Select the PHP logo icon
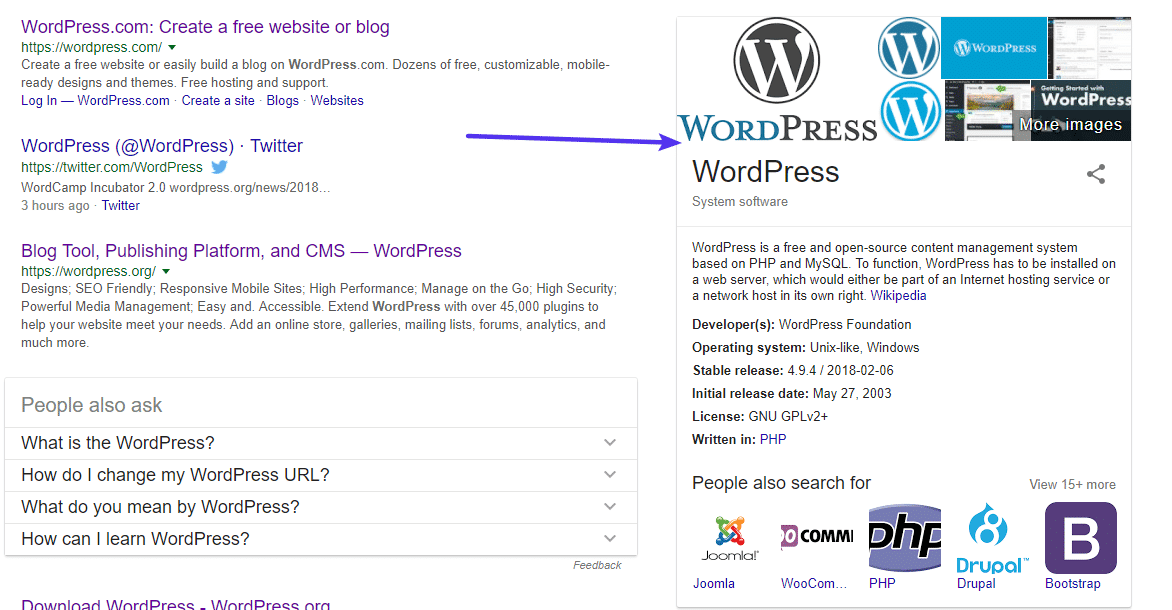This screenshot has width=1172, height=610. pos(905,538)
